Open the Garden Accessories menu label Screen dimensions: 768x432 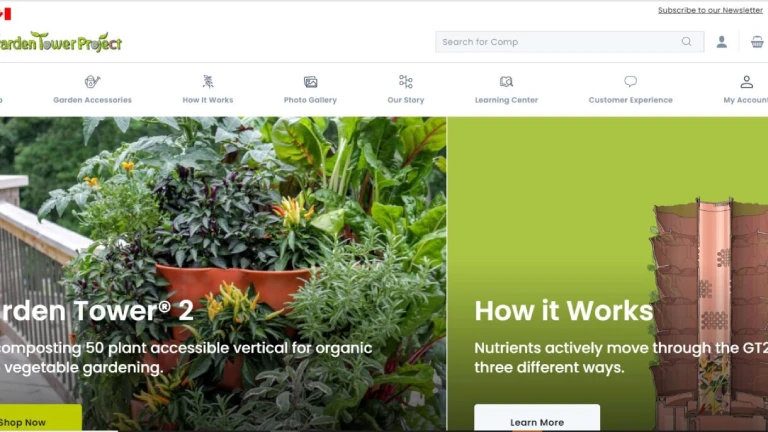[93, 100]
